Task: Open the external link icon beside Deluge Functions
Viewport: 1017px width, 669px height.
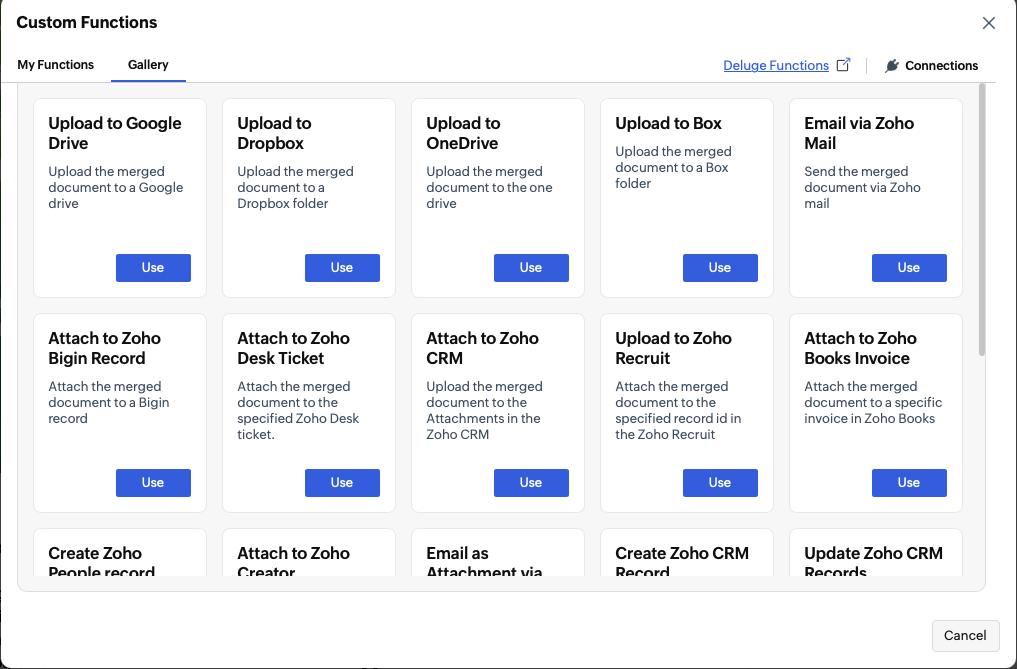Action: tap(843, 65)
